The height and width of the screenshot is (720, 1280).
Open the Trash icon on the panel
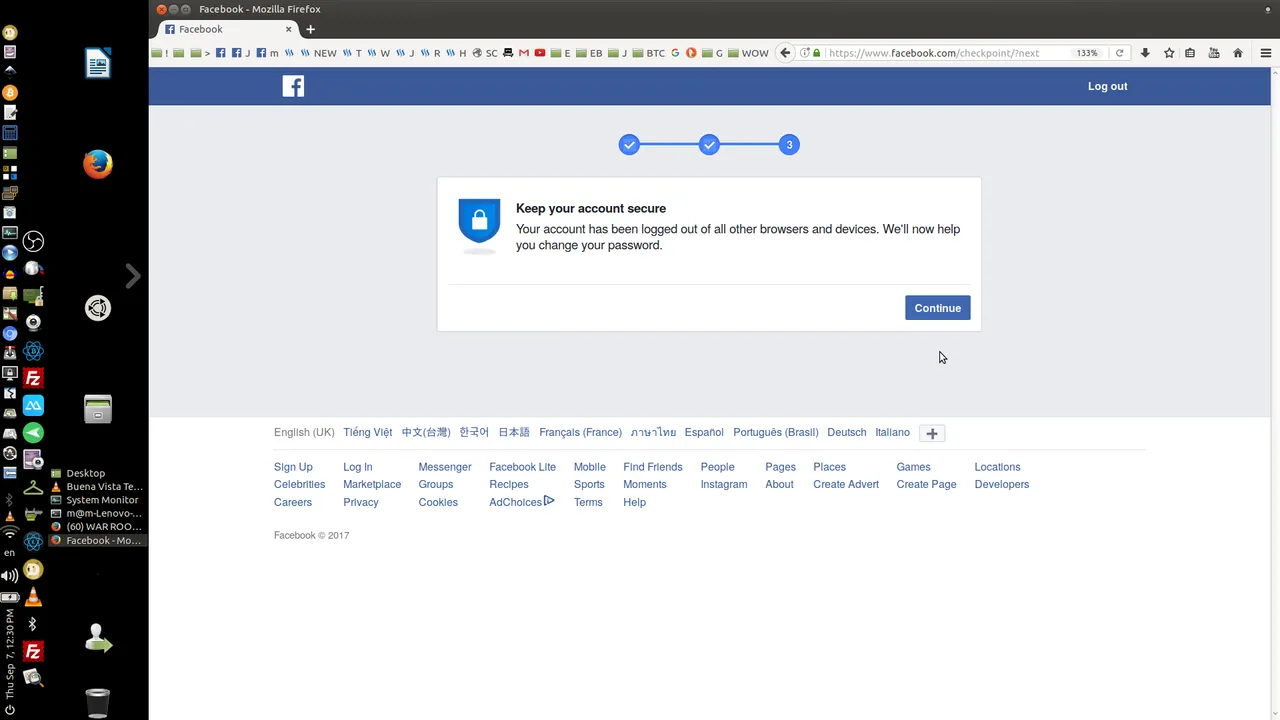97,702
